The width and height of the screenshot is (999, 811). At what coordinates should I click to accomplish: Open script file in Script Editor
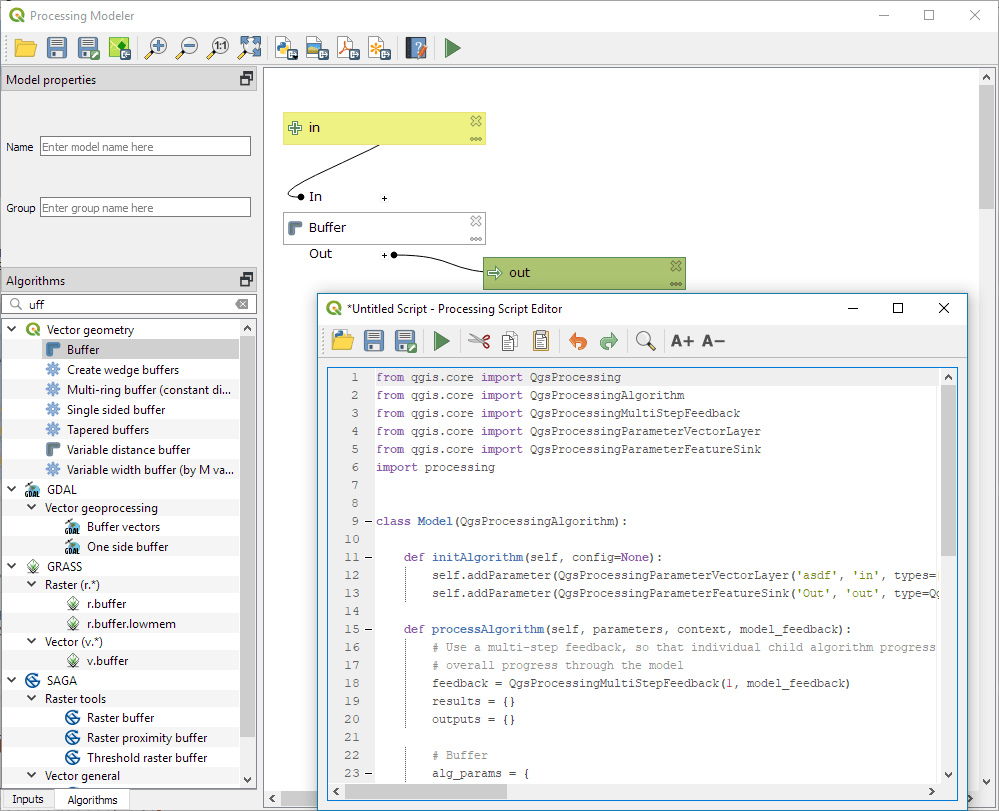(343, 341)
